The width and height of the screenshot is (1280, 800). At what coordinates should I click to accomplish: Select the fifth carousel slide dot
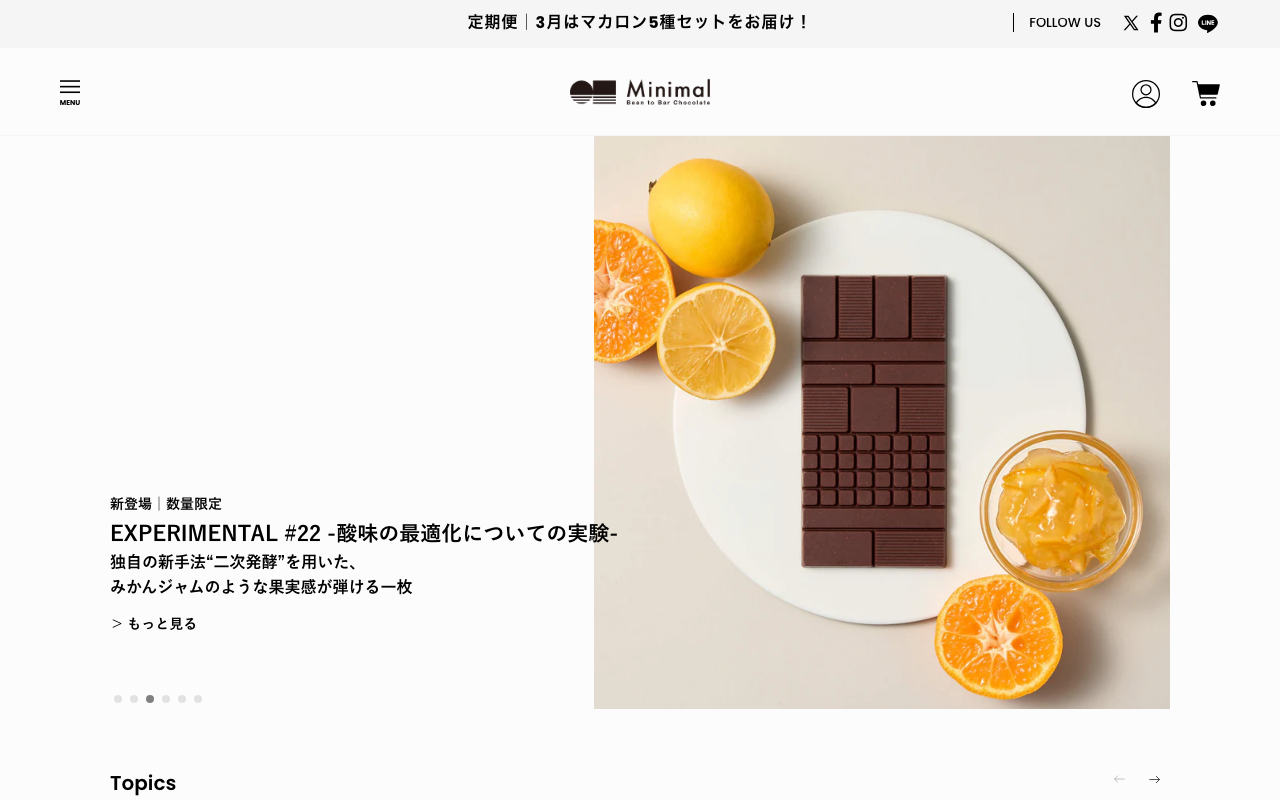182,699
